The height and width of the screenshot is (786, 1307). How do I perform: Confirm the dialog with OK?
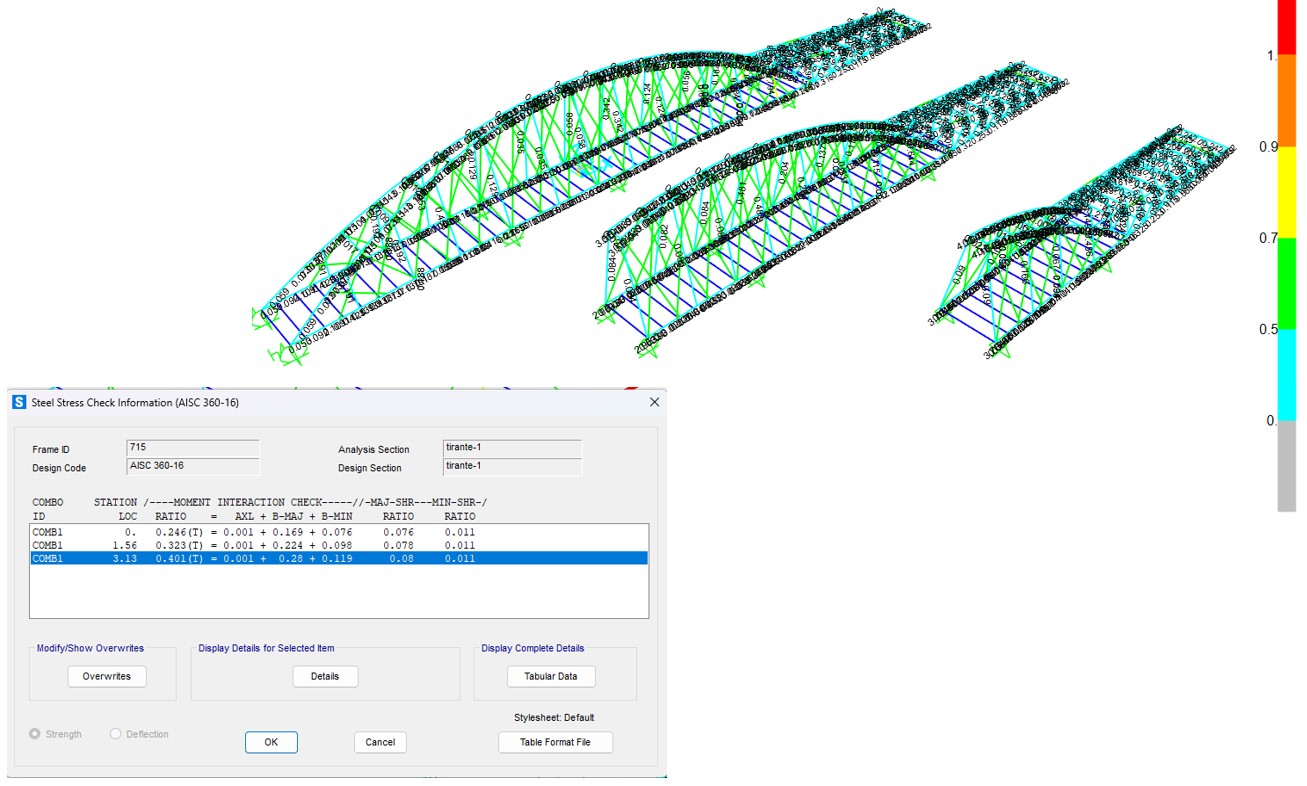pos(271,742)
